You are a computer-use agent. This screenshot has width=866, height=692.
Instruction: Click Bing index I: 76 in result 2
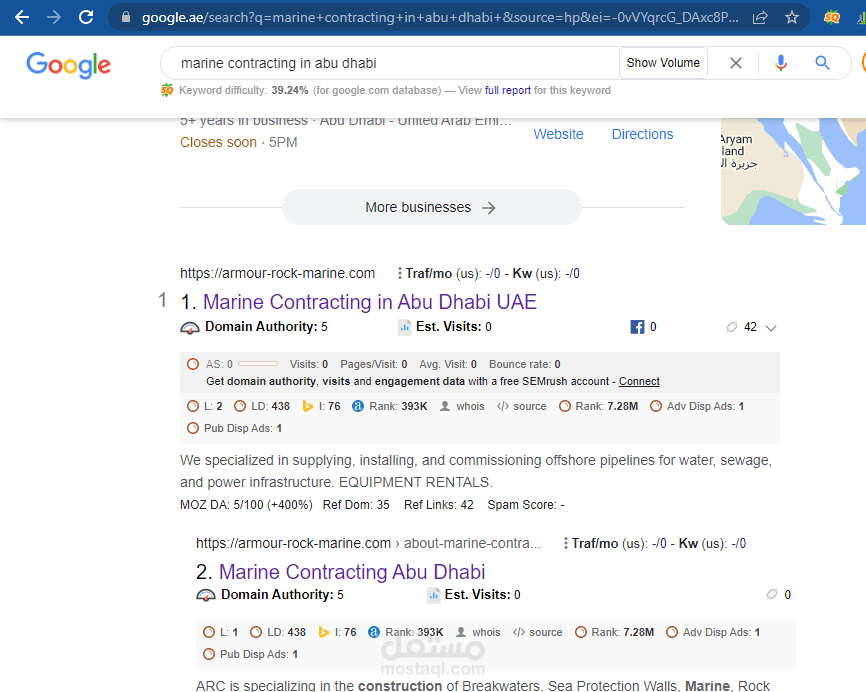click(337, 632)
